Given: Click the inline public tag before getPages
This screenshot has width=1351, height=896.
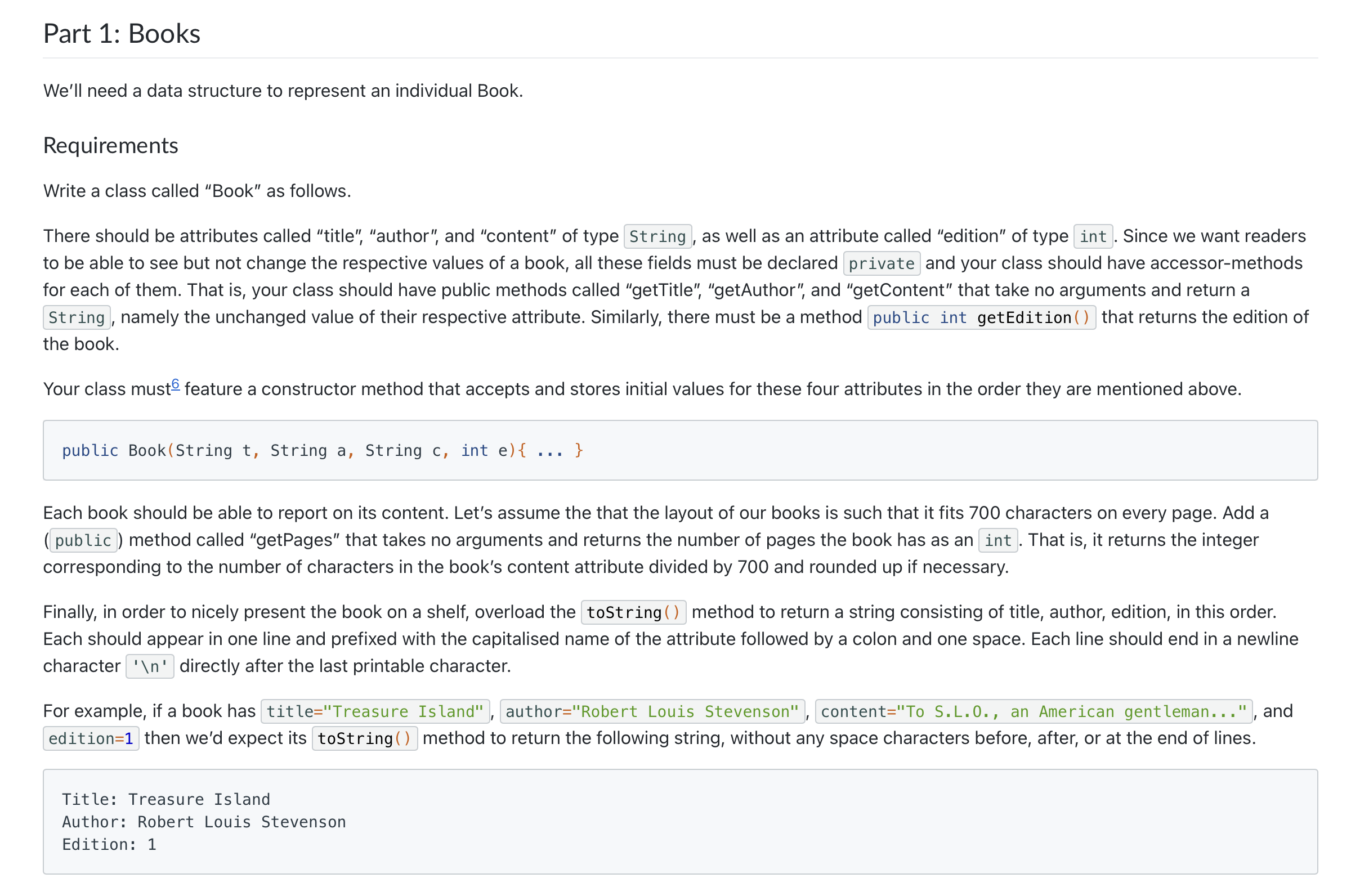Looking at the screenshot, I should (x=83, y=540).
